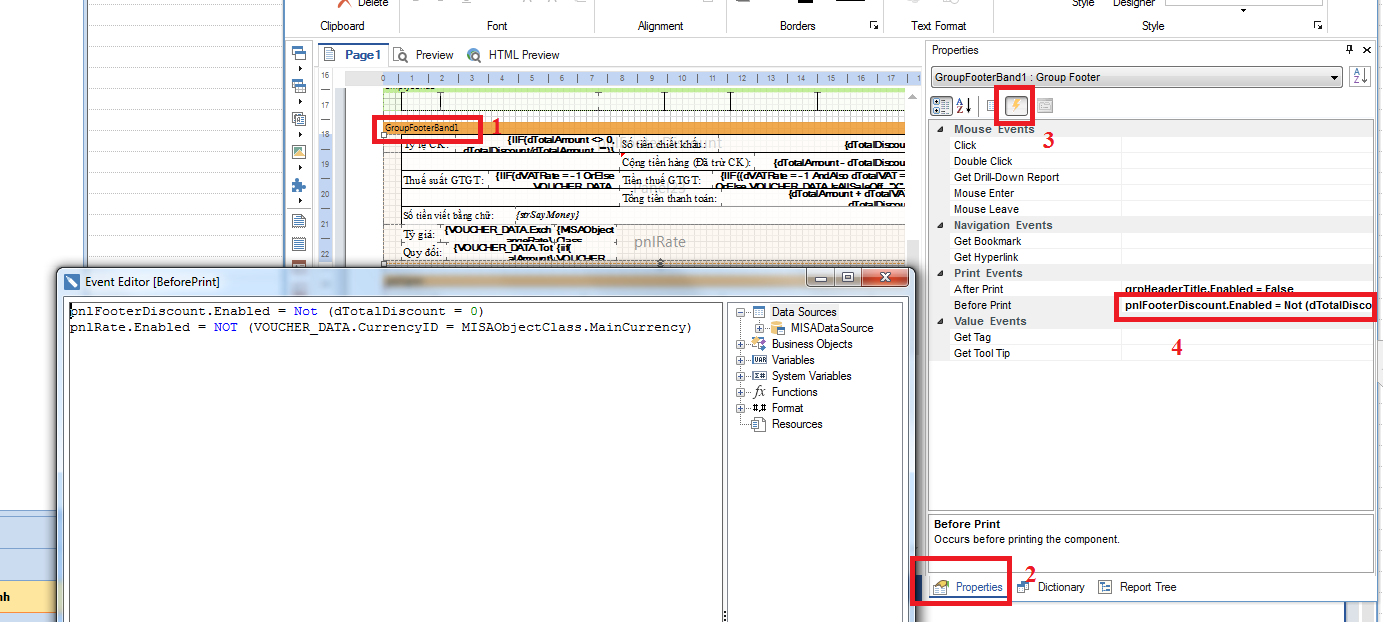Image resolution: width=1383 pixels, height=622 pixels.
Task: Open the component selector dropdown for GroupFooterBand1
Action: coord(1335,77)
